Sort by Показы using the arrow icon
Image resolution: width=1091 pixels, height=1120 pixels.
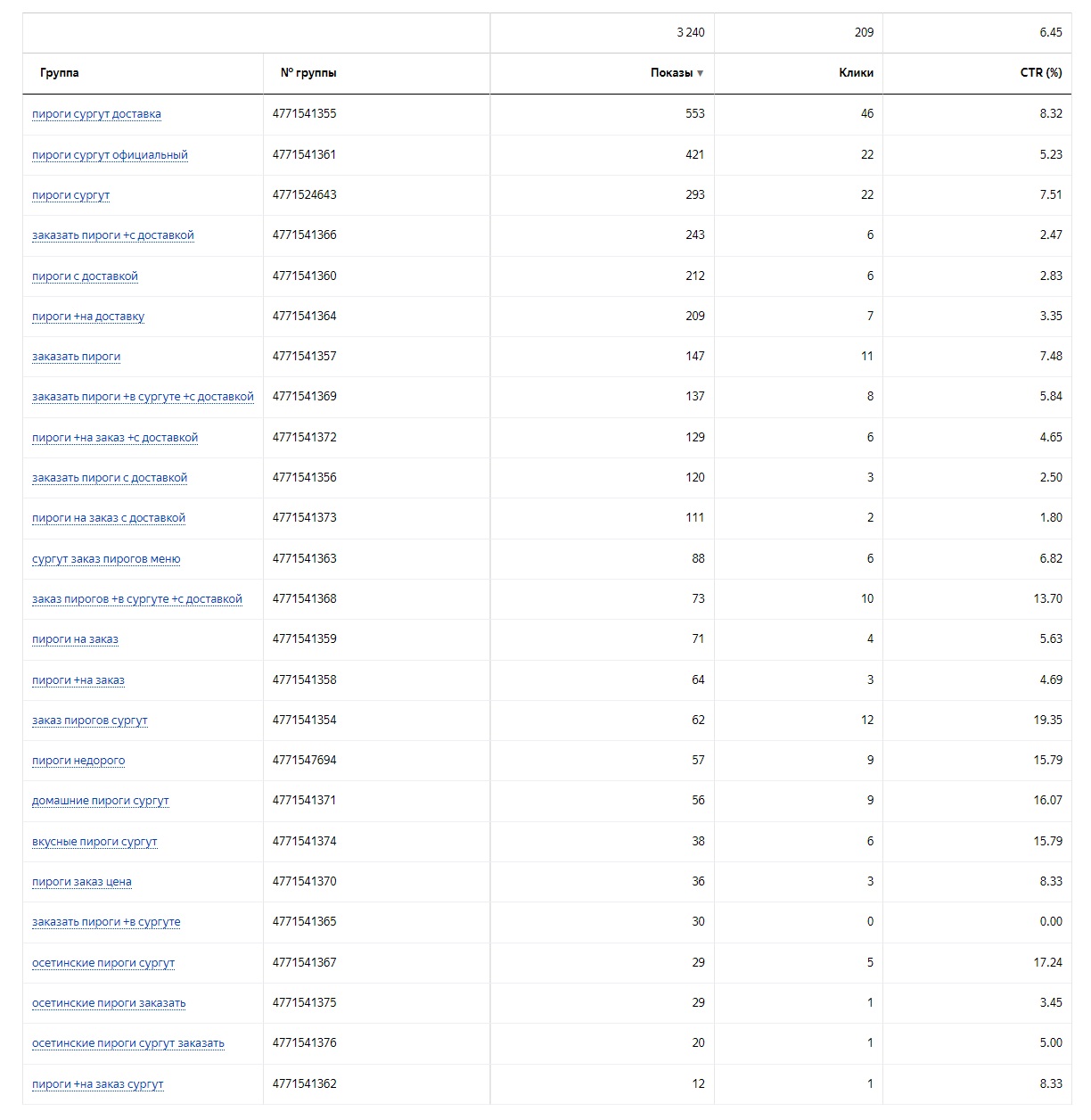[700, 74]
